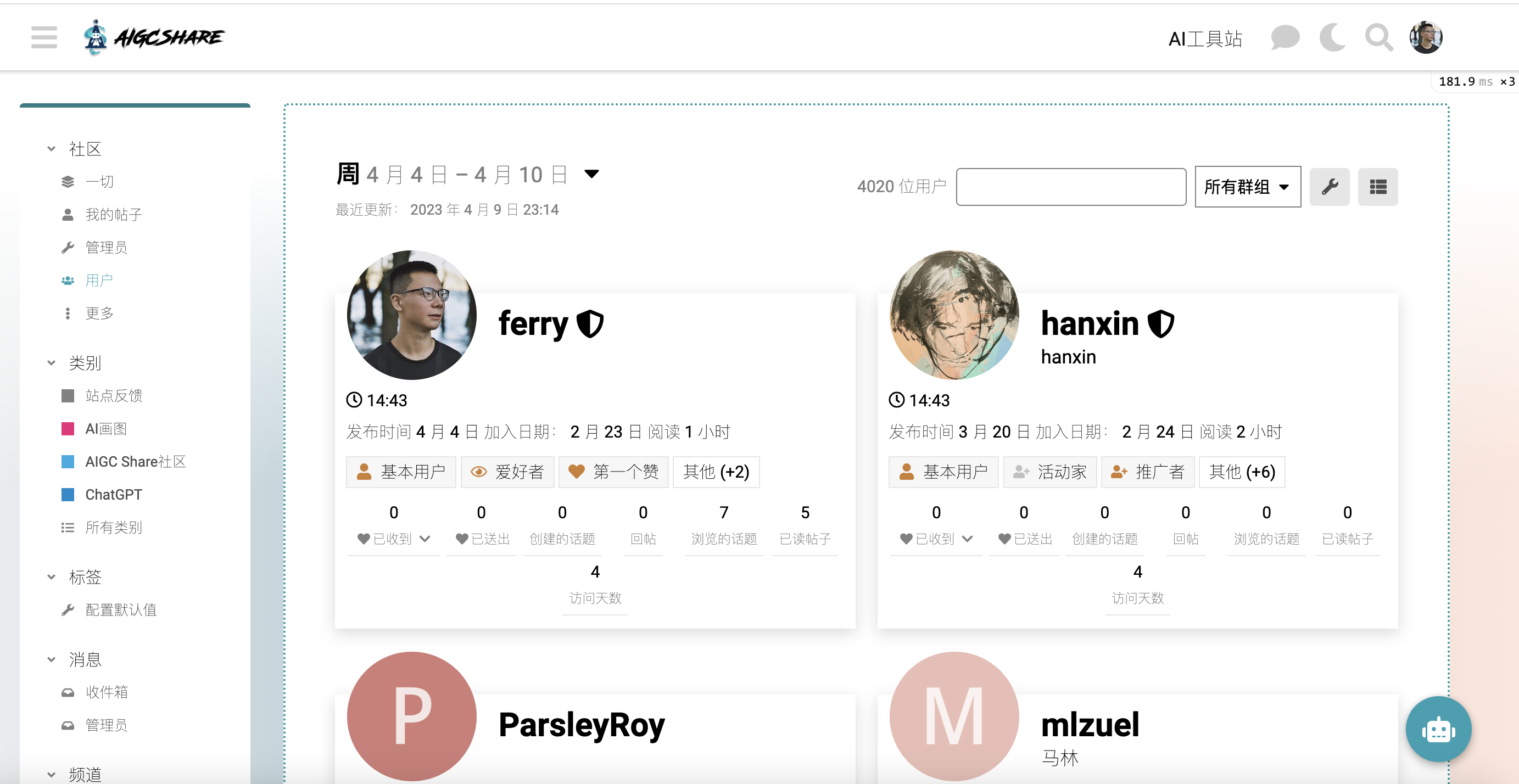1519x784 pixels.
Task: Open the AI工具站 header link
Action: coord(1205,39)
